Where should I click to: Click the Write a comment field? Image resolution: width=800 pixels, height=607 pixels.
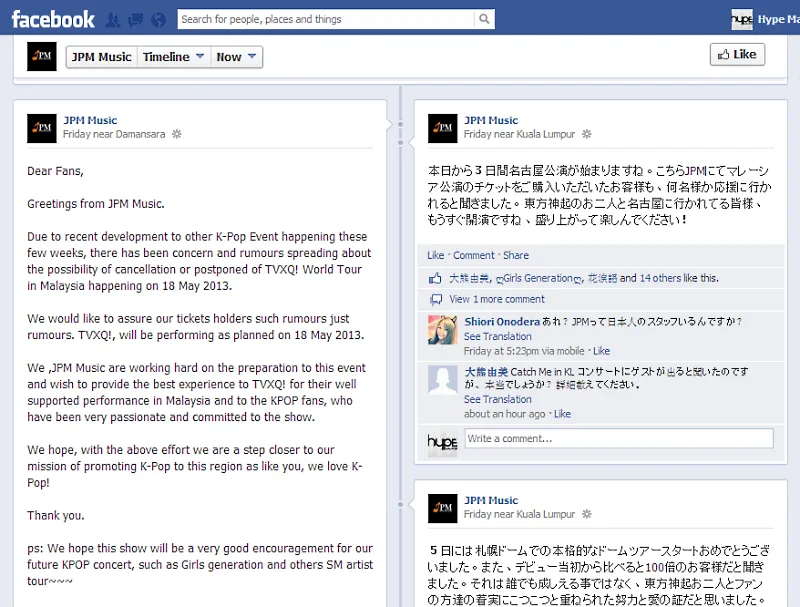coord(619,439)
